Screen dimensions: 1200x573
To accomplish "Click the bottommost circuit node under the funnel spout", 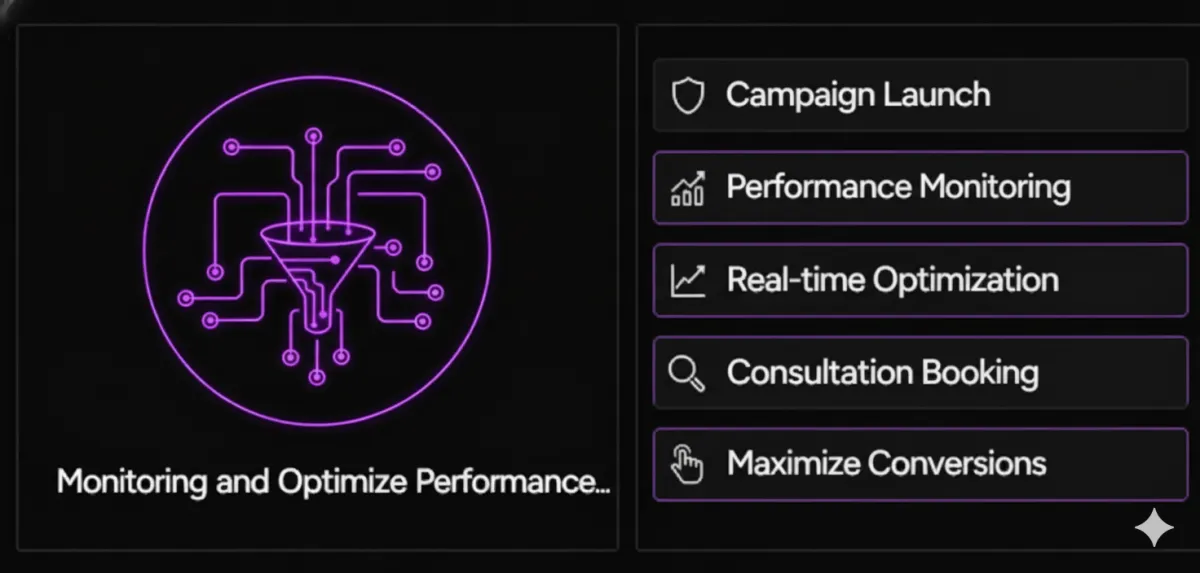I will tap(316, 377).
